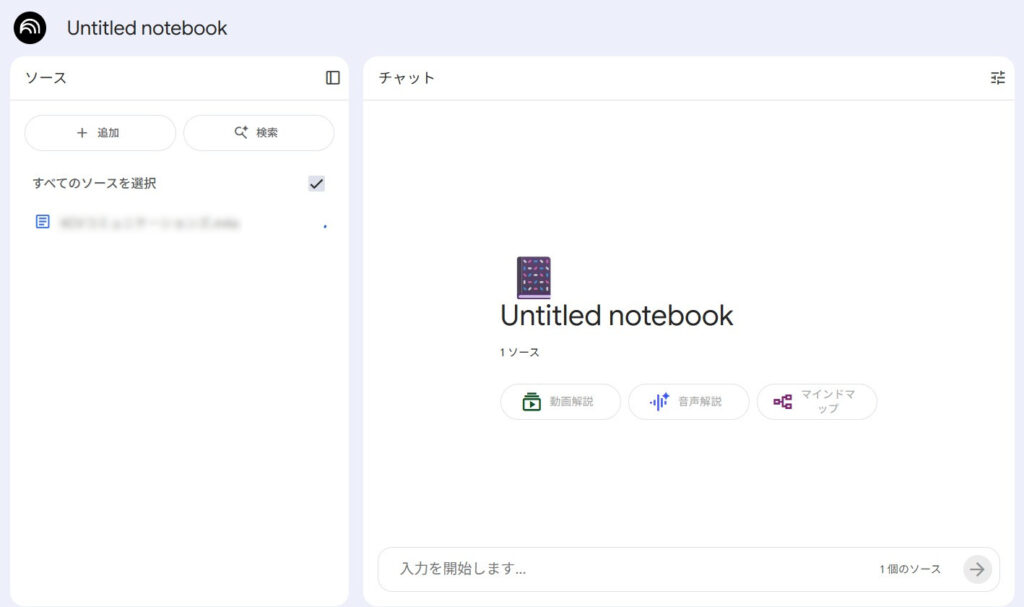Image resolution: width=1024 pixels, height=607 pixels.
Task: Click the large Untitled notebook heading in chat
Action: 616,316
